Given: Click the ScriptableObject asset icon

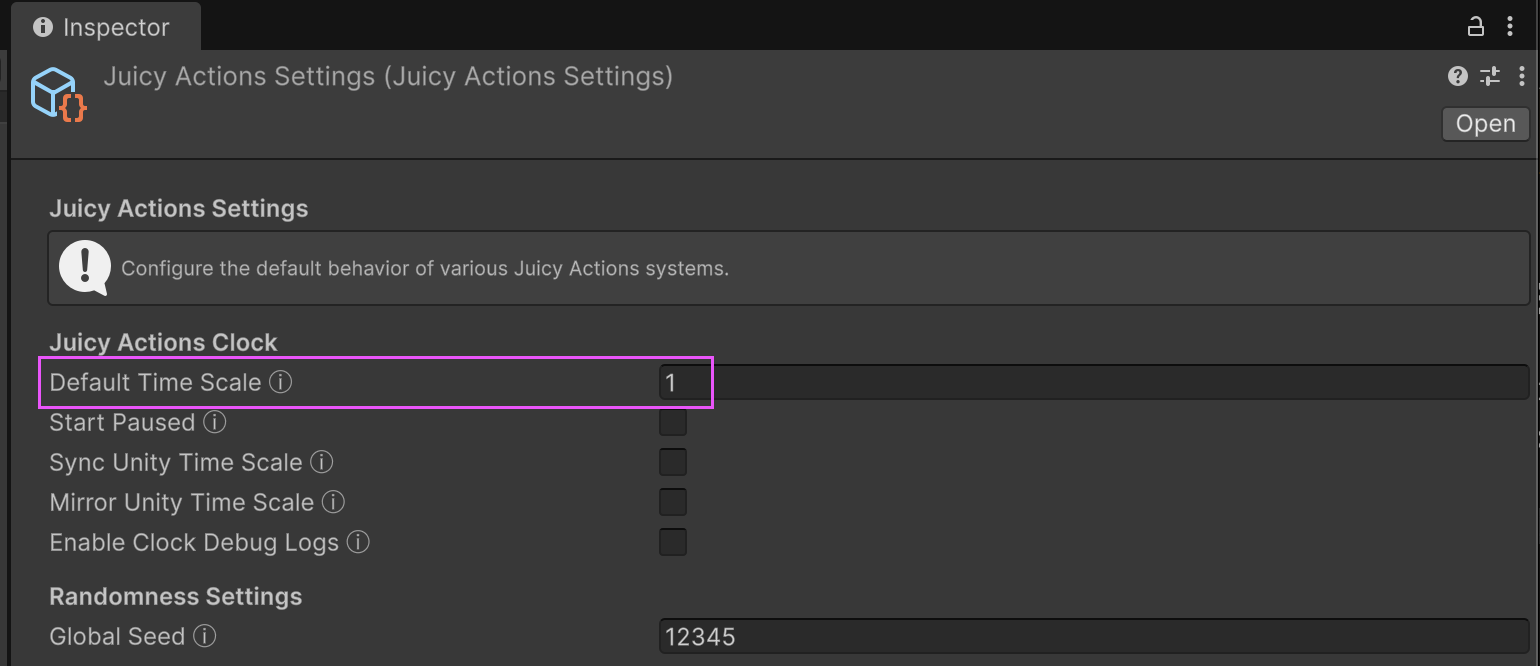Looking at the screenshot, I should [x=58, y=94].
